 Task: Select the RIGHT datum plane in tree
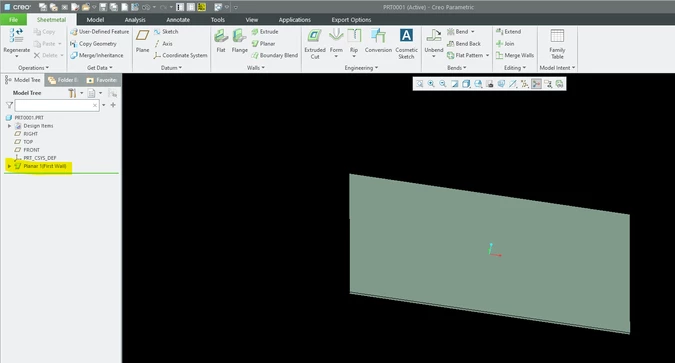(x=30, y=134)
